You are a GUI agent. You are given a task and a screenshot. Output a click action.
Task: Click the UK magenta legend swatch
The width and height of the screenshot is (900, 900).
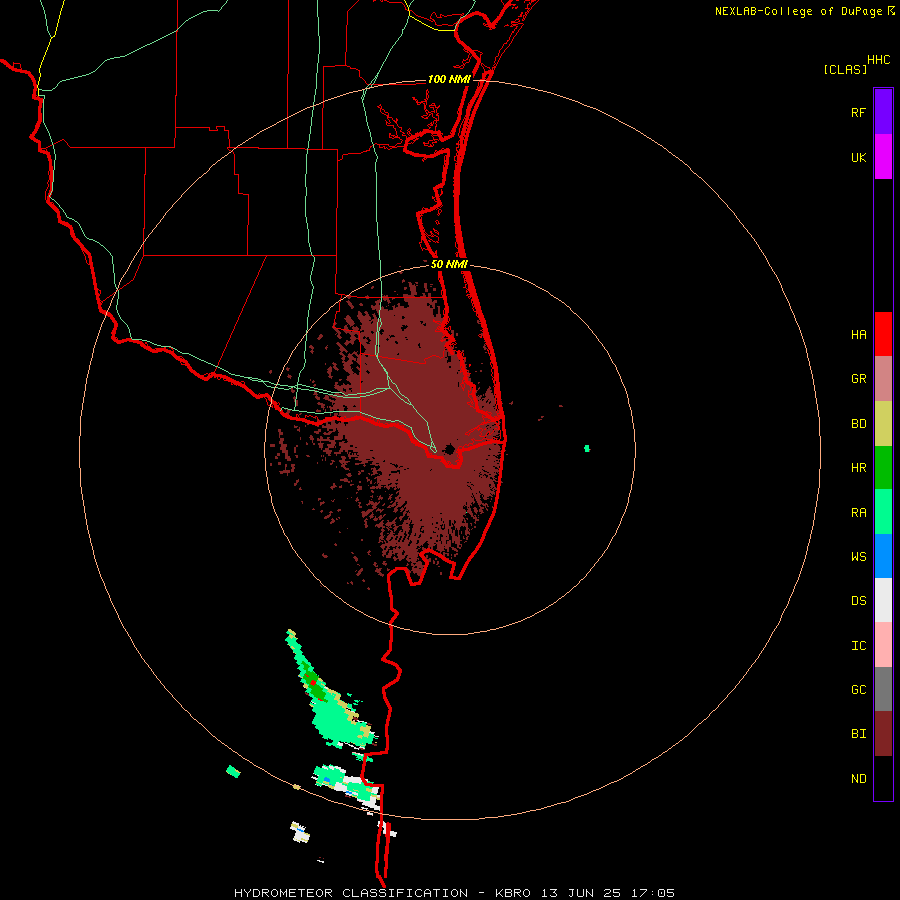point(883,157)
